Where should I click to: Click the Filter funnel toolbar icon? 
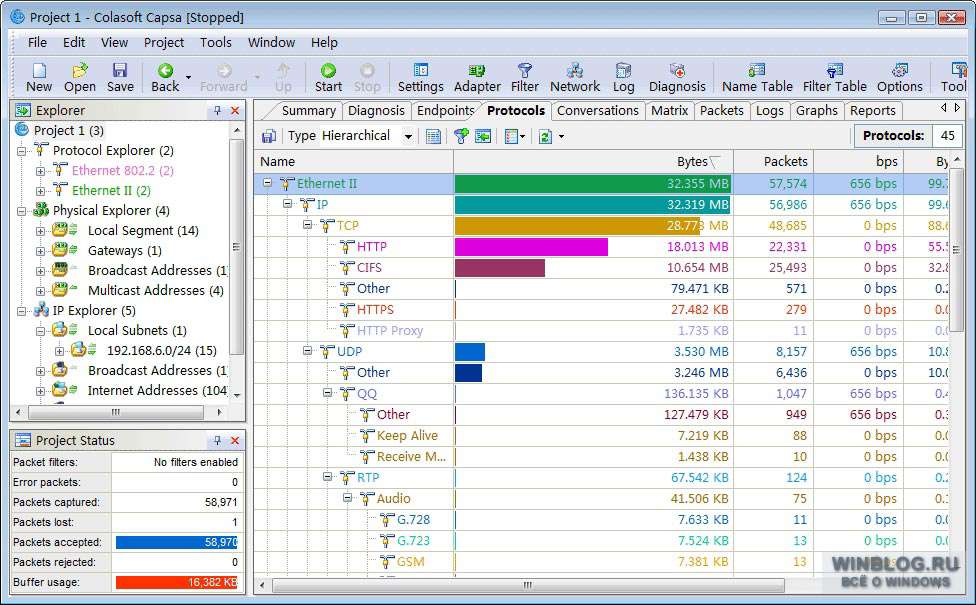tap(525, 71)
